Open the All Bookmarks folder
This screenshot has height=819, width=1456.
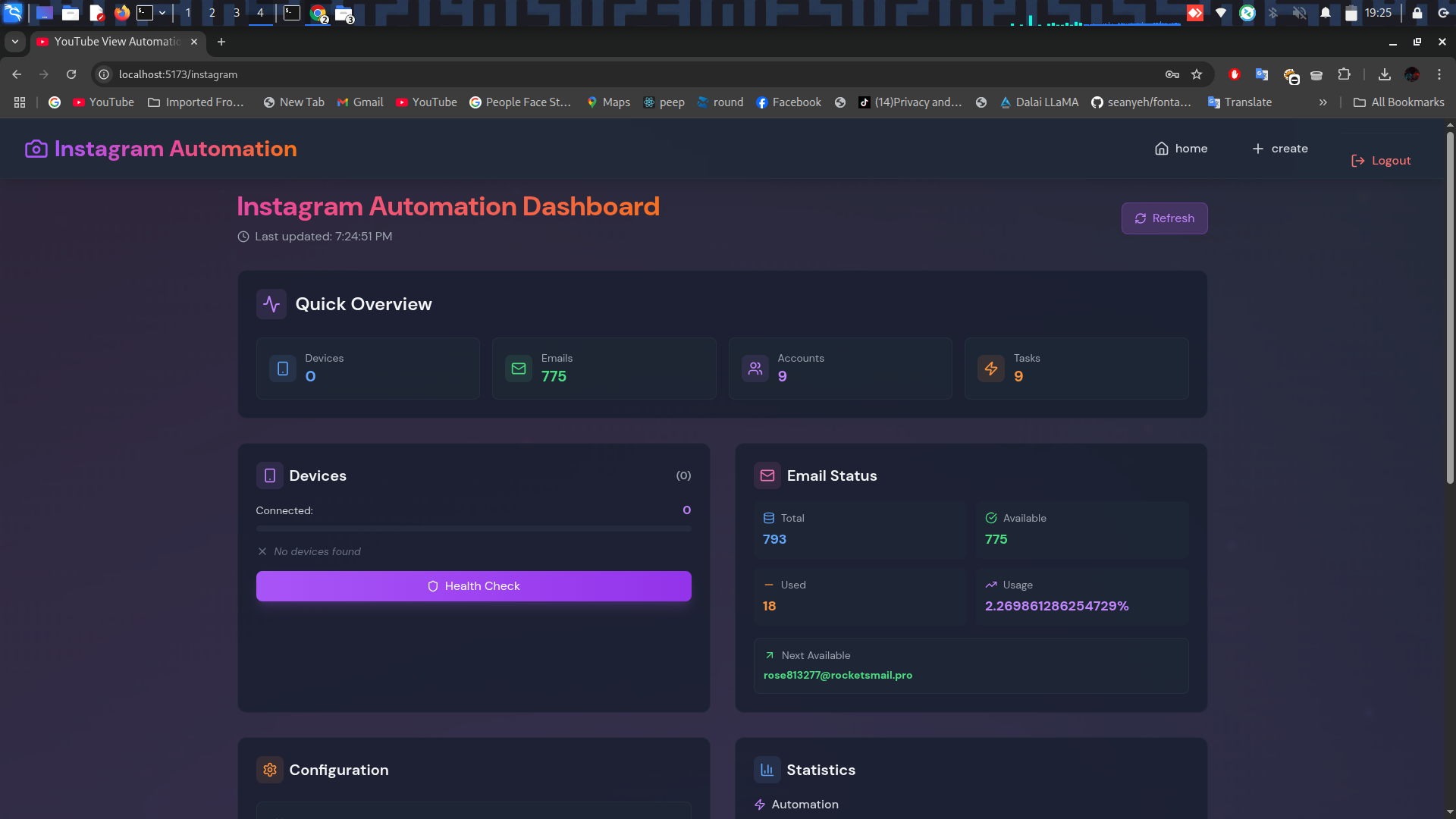pyautogui.click(x=1399, y=102)
